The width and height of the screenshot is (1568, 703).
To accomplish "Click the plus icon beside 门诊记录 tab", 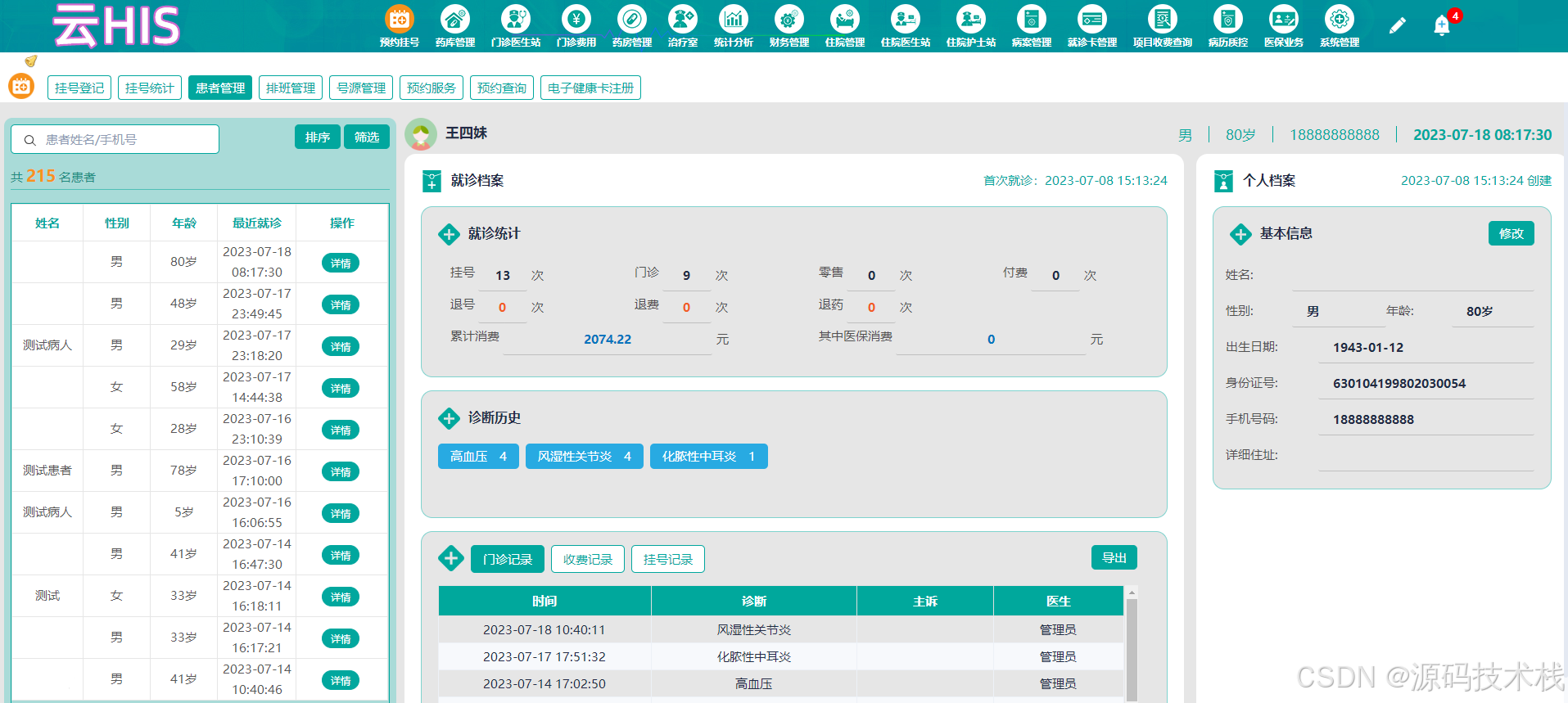I will pos(450,558).
